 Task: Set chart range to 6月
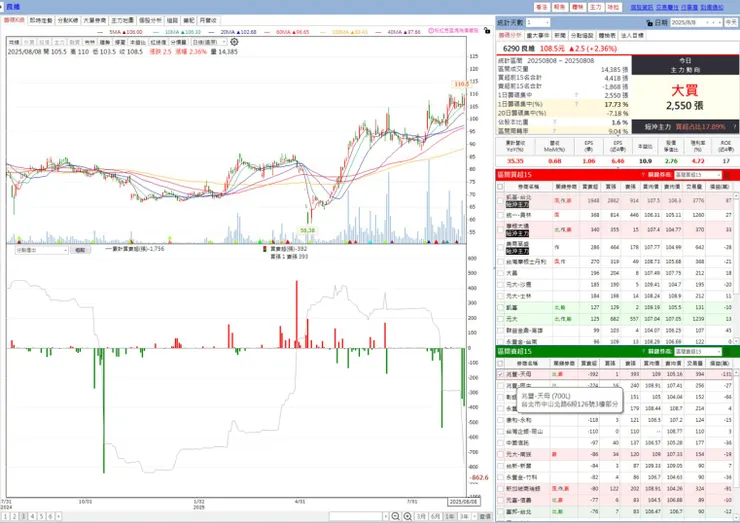(x=435, y=516)
